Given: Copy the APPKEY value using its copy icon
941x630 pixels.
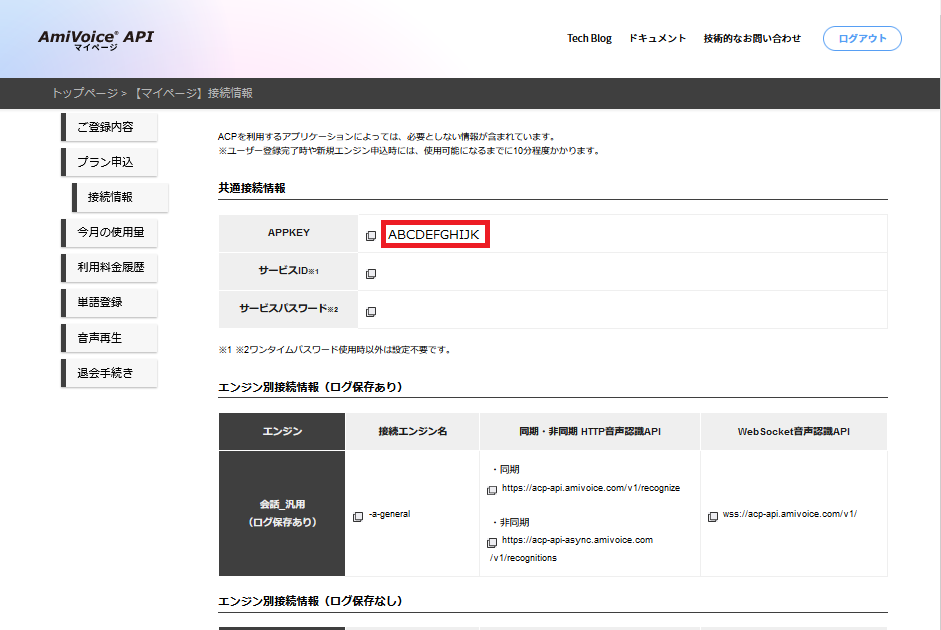Looking at the screenshot, I should (x=371, y=236).
